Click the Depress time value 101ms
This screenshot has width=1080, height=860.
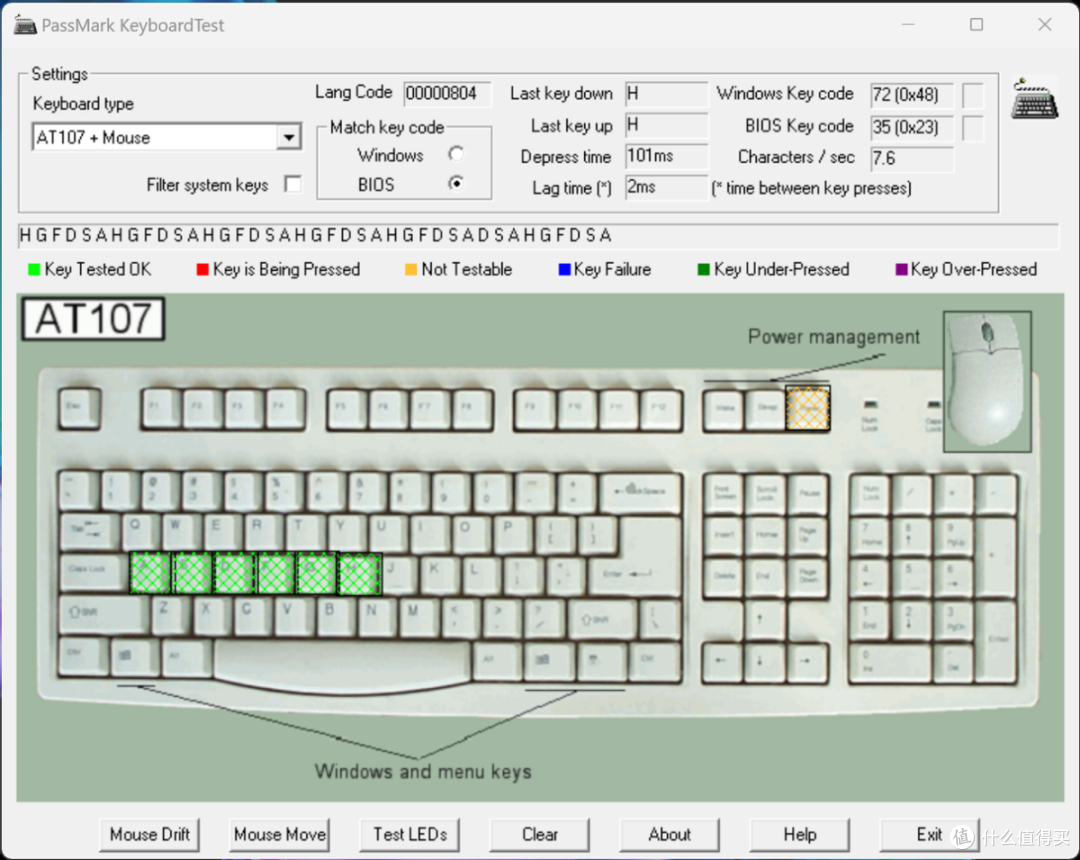(x=666, y=156)
